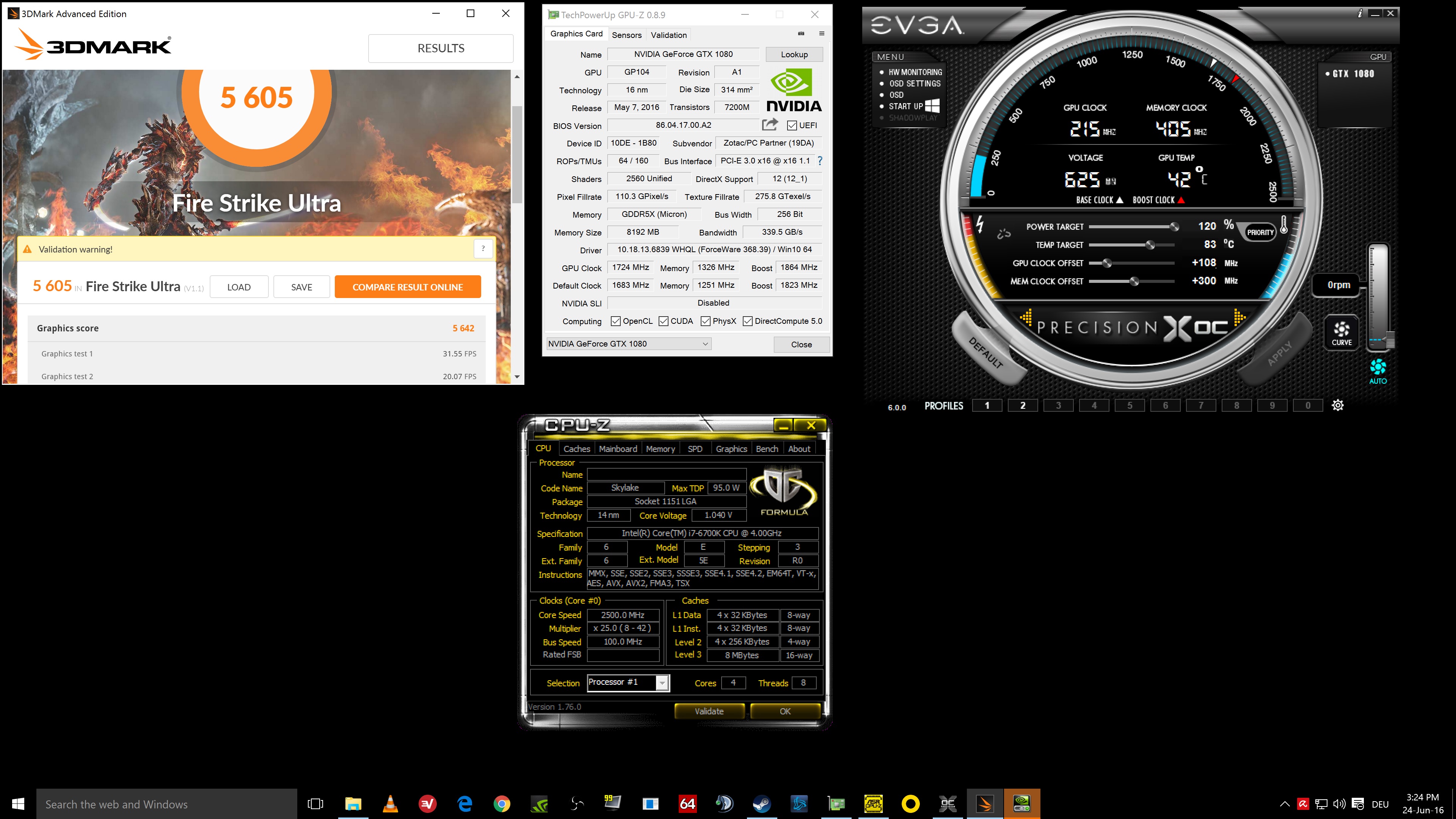This screenshot has height=819, width=1456.
Task: Toggle OSD in the EVGA menu
Action: tap(896, 95)
